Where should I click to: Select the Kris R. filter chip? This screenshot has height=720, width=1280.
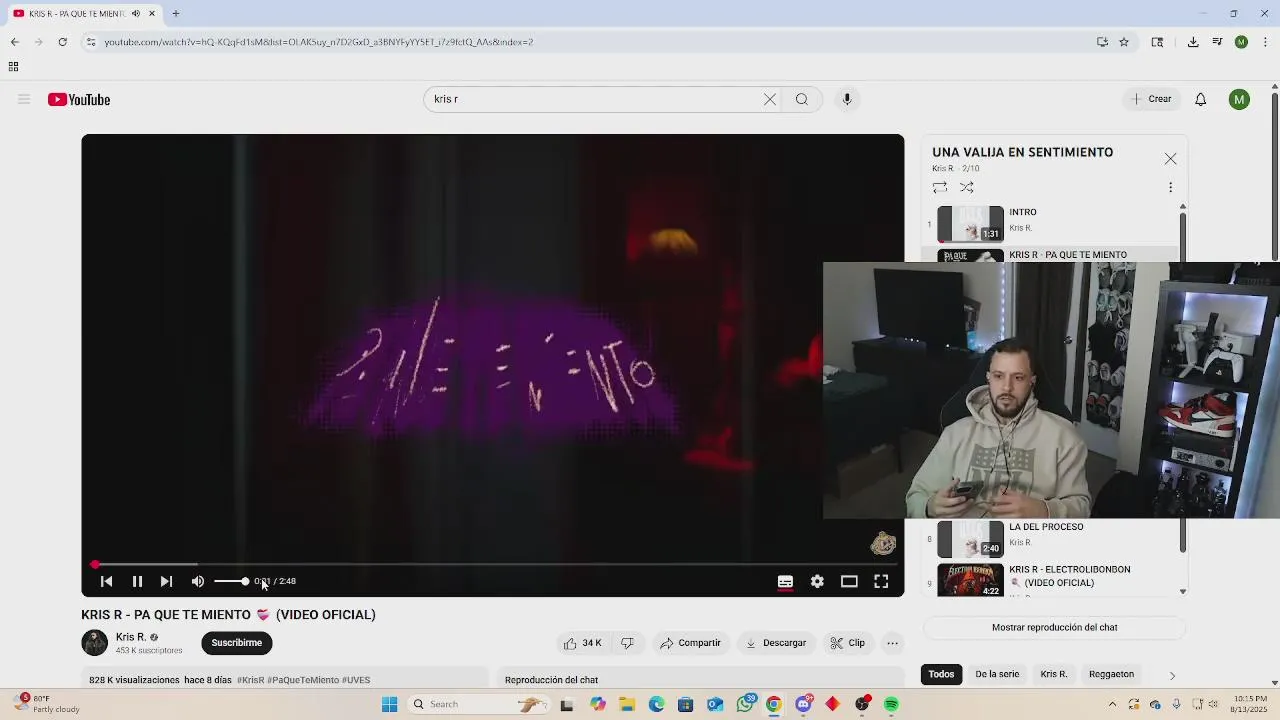1054,674
